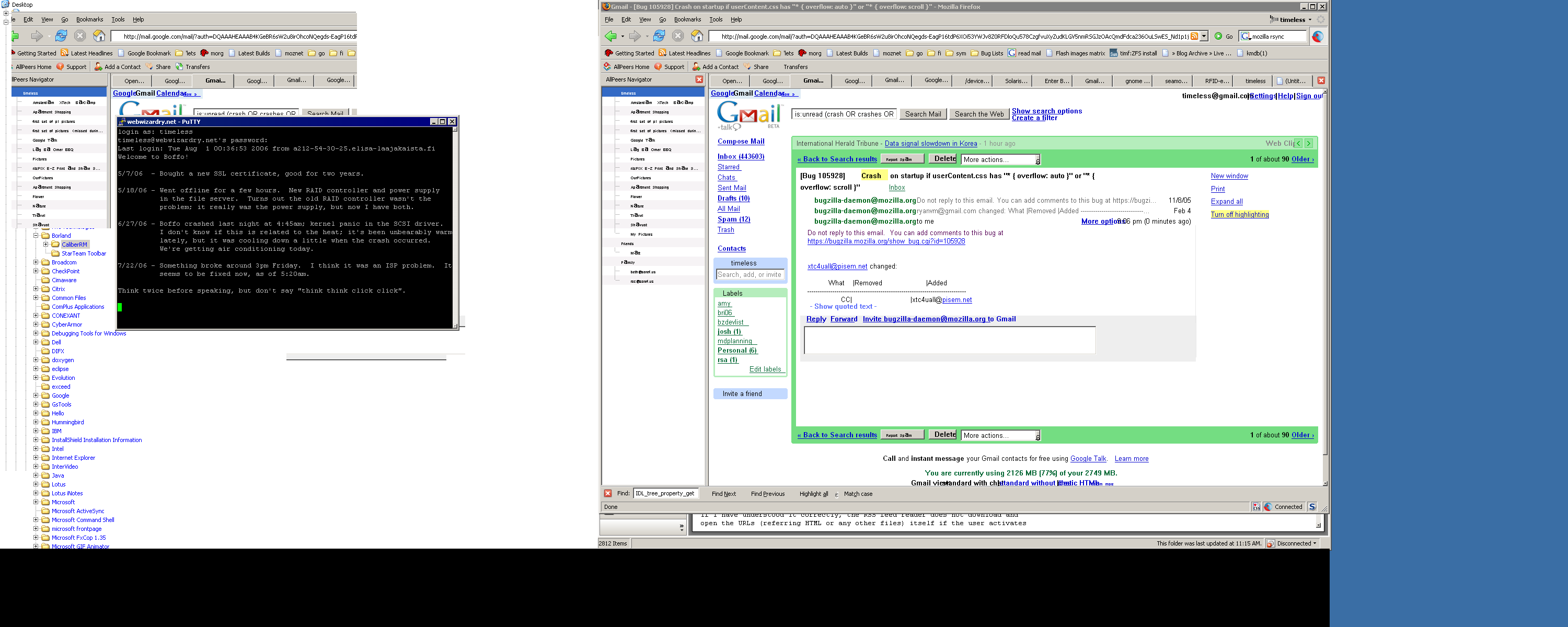Open Getting Started bookmark in right window
The image size is (1568, 627).
pos(629,53)
